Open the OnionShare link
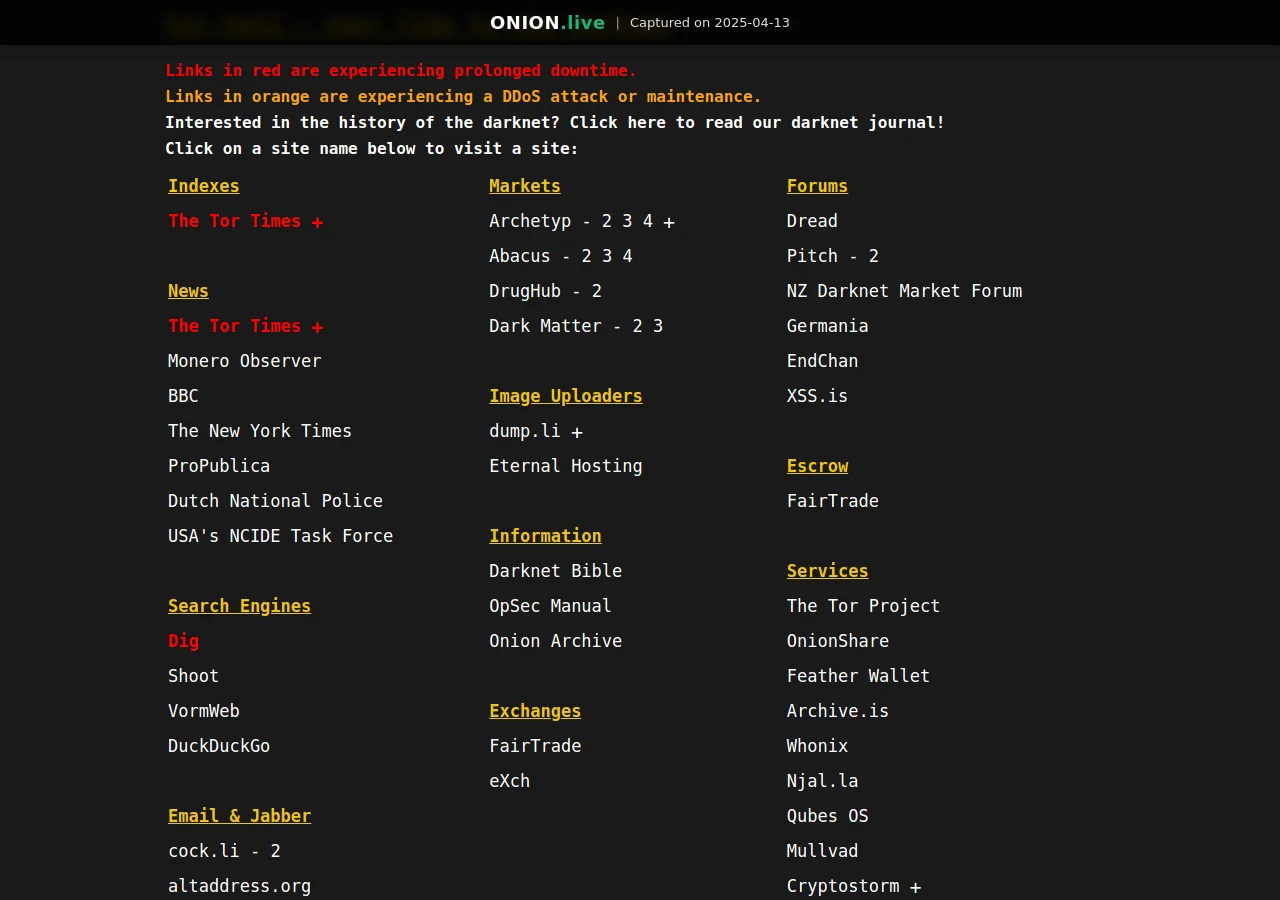 click(838, 641)
